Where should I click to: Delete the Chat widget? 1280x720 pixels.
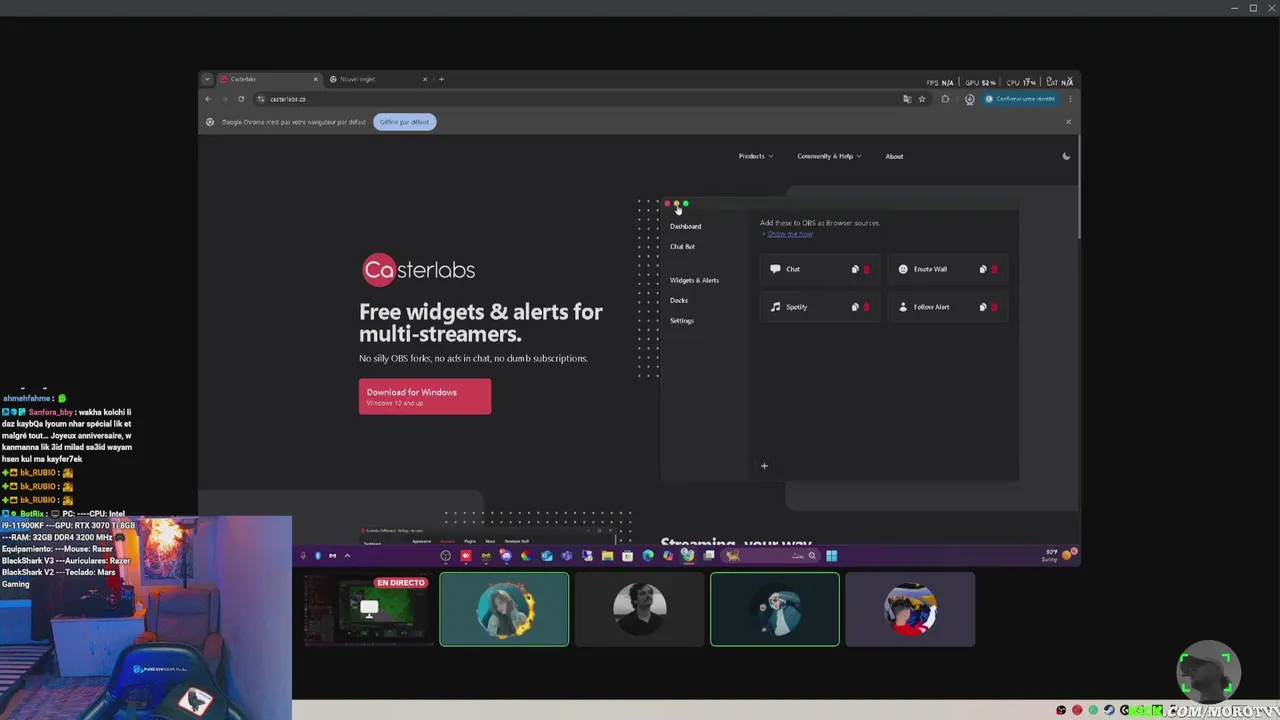pyautogui.click(x=867, y=269)
